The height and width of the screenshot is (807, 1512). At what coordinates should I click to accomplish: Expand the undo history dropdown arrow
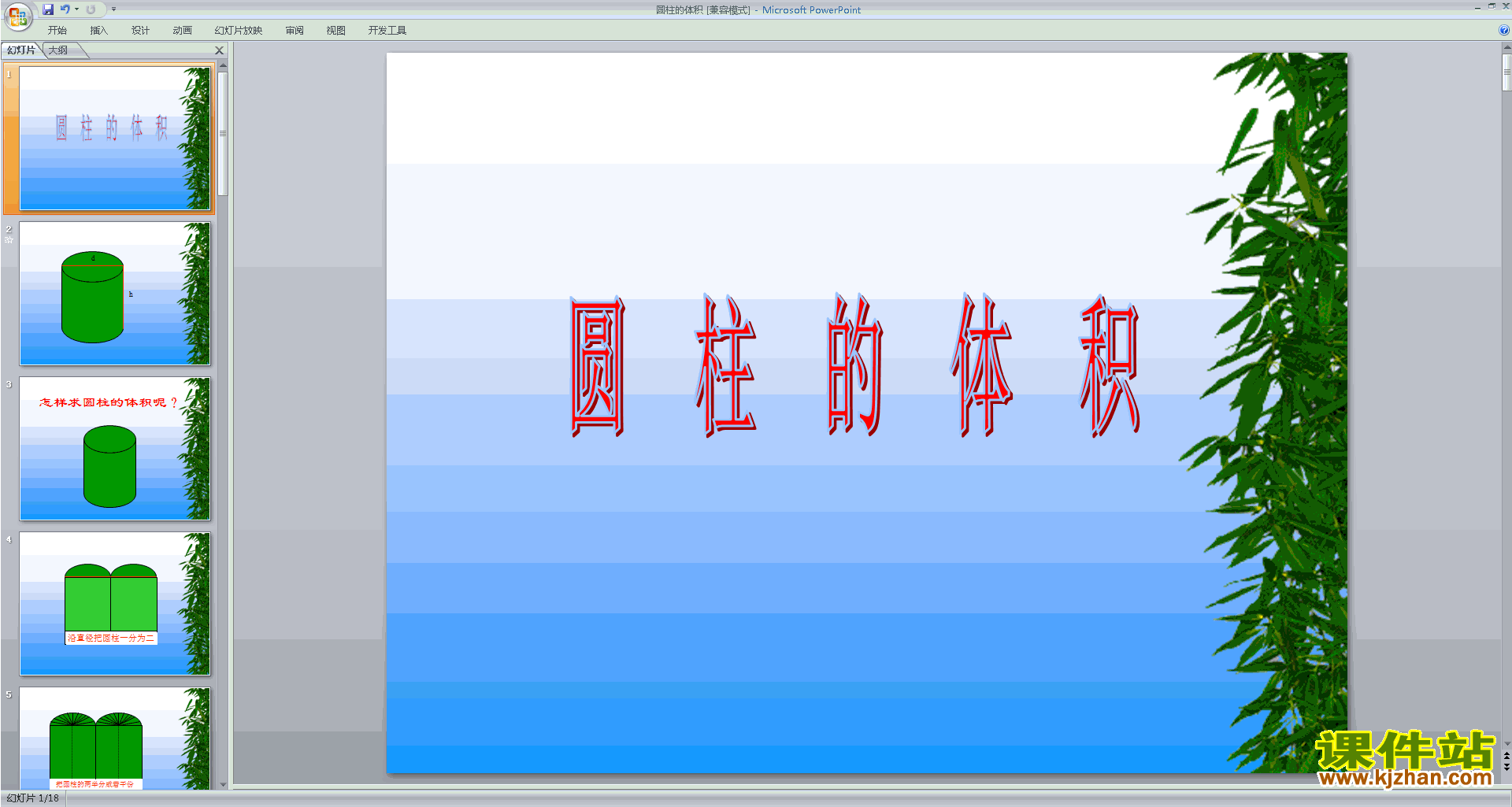tap(76, 9)
